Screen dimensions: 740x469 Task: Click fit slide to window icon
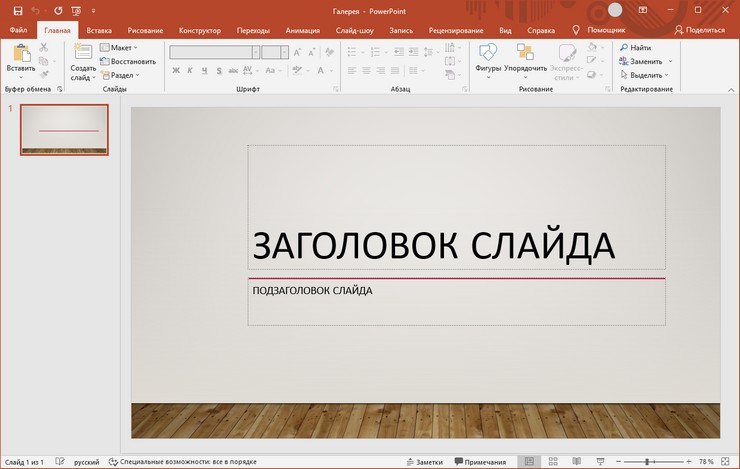727,462
